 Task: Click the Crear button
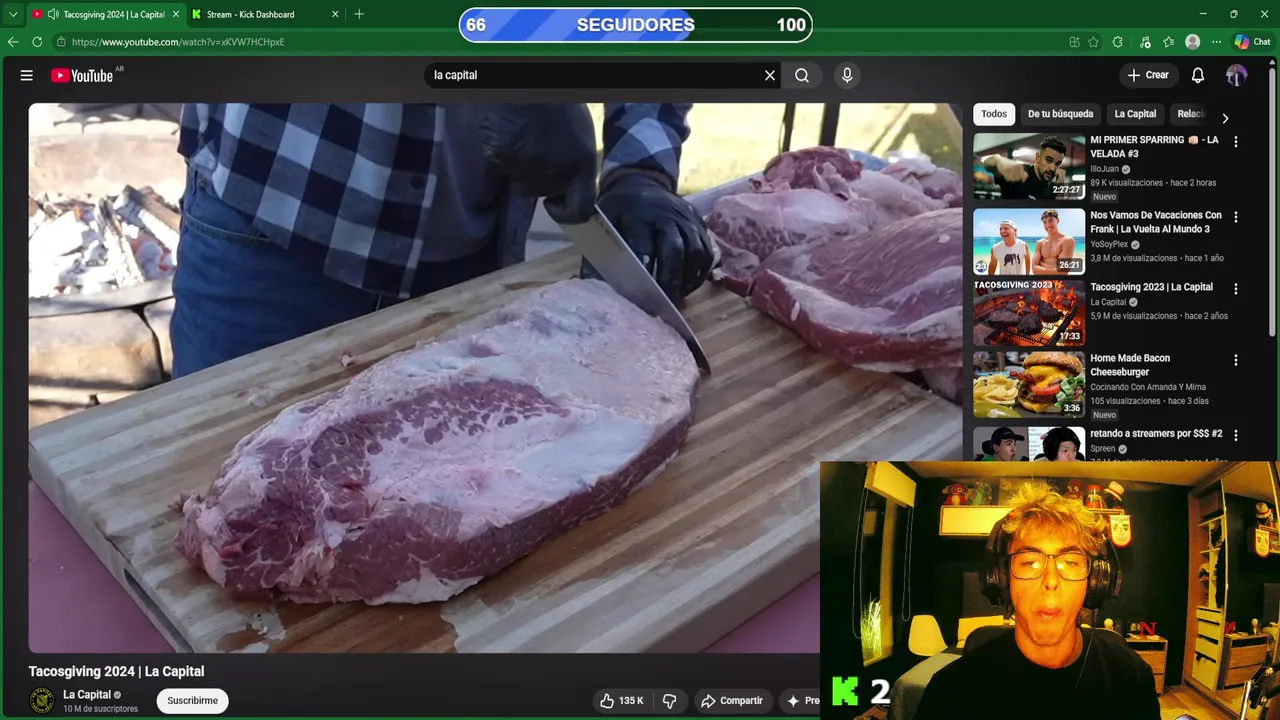(x=1148, y=75)
